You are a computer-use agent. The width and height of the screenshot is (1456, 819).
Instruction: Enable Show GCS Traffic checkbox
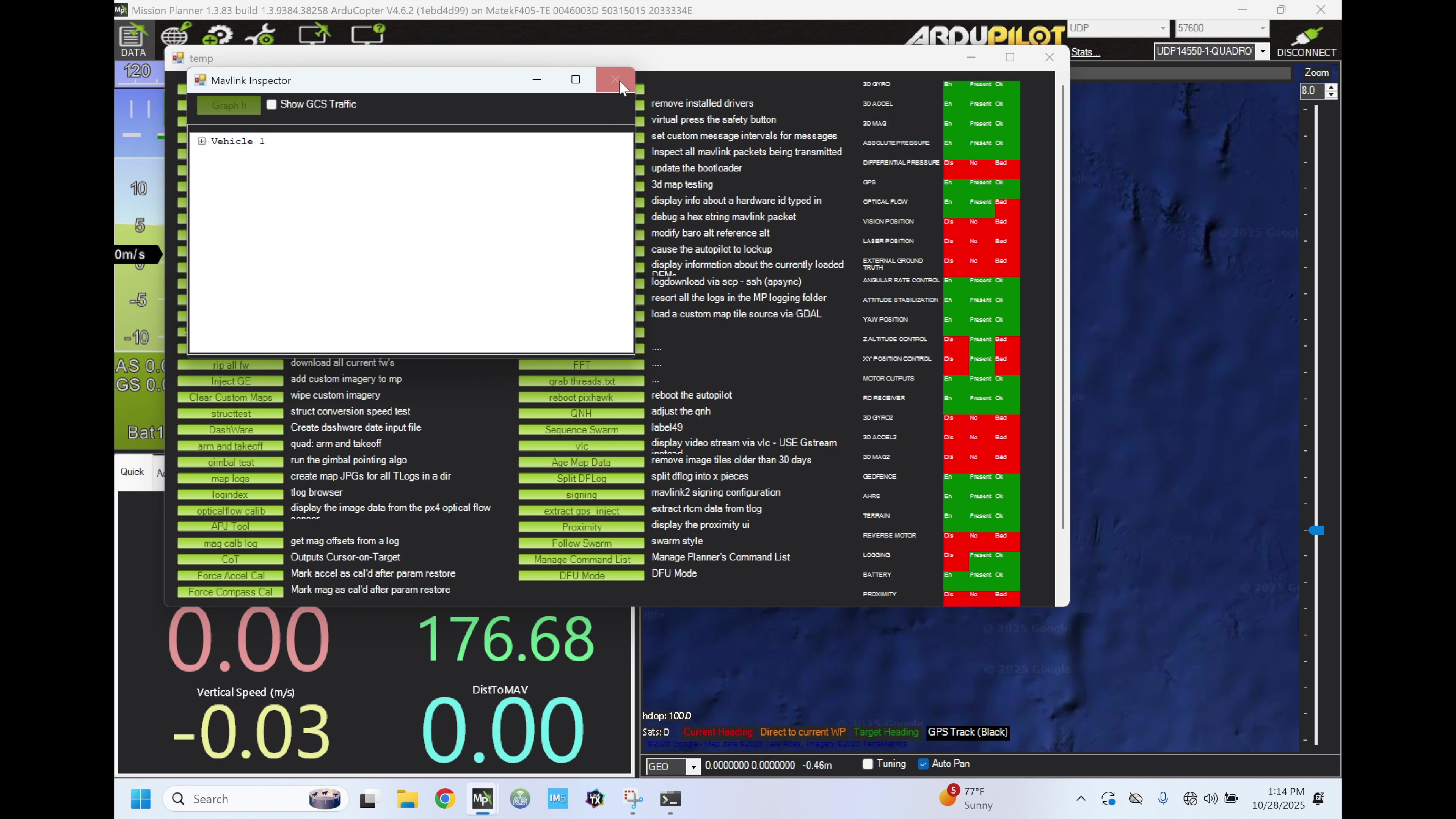(272, 105)
